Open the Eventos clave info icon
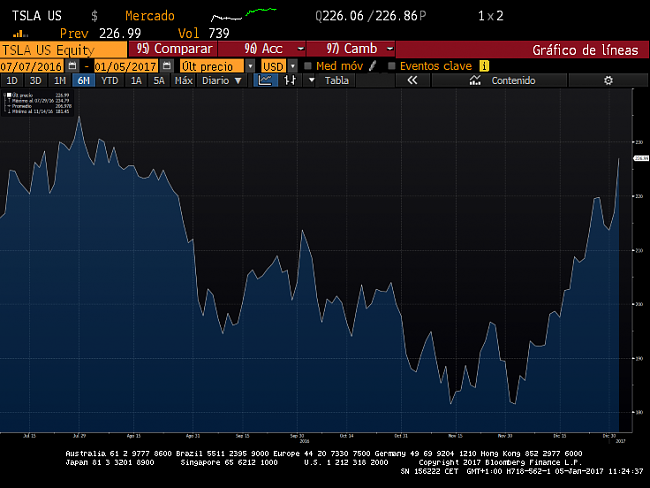This screenshot has height=488, width=650. coord(484,66)
